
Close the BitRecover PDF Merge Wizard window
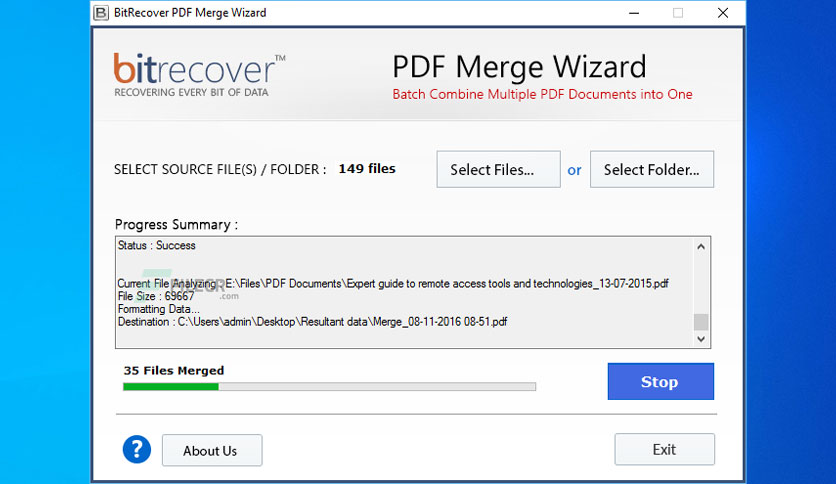723,13
